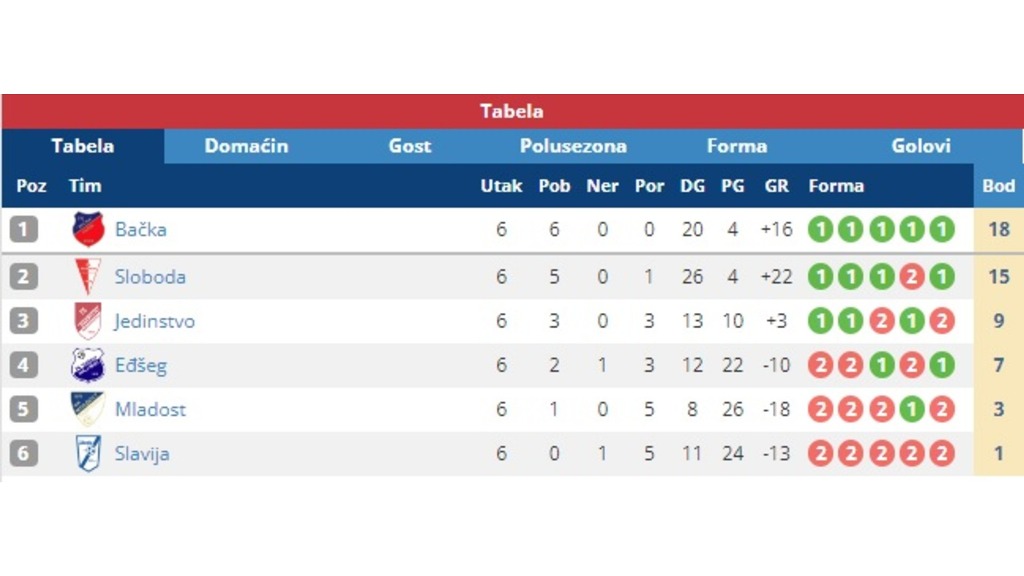
Task: Click the red Tabela title bar
Action: point(512,111)
